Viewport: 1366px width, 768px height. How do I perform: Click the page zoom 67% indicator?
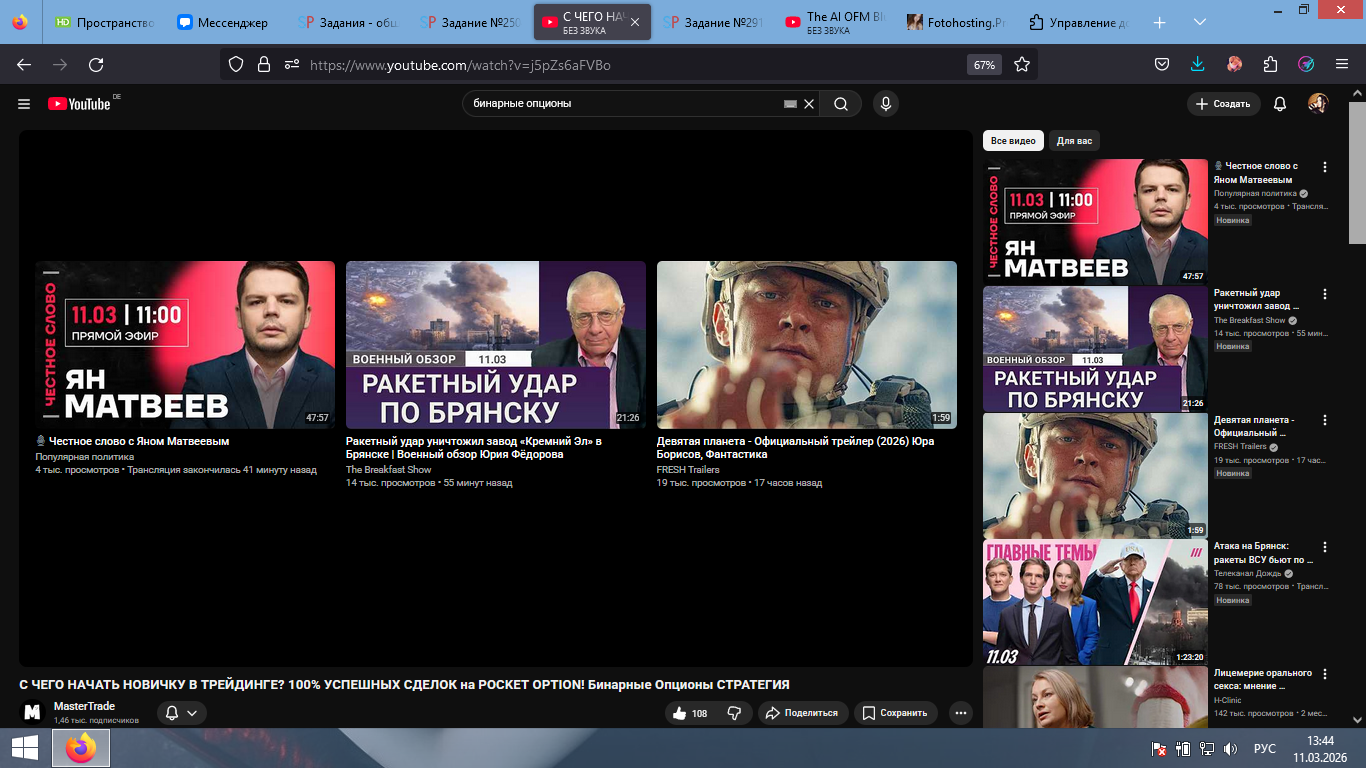pyautogui.click(x=984, y=65)
